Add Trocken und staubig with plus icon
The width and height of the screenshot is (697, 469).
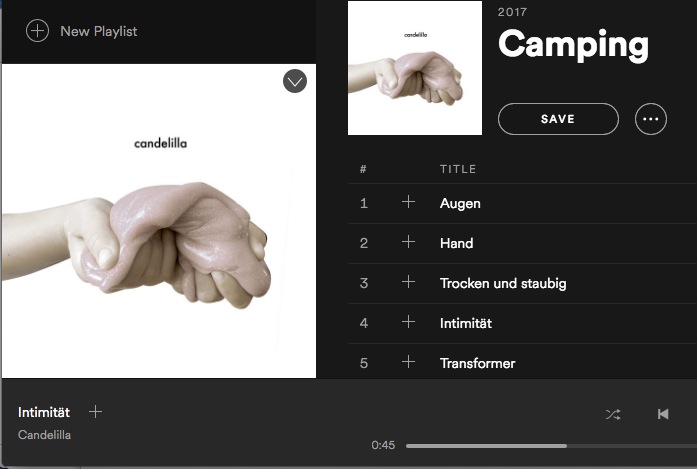(x=409, y=282)
